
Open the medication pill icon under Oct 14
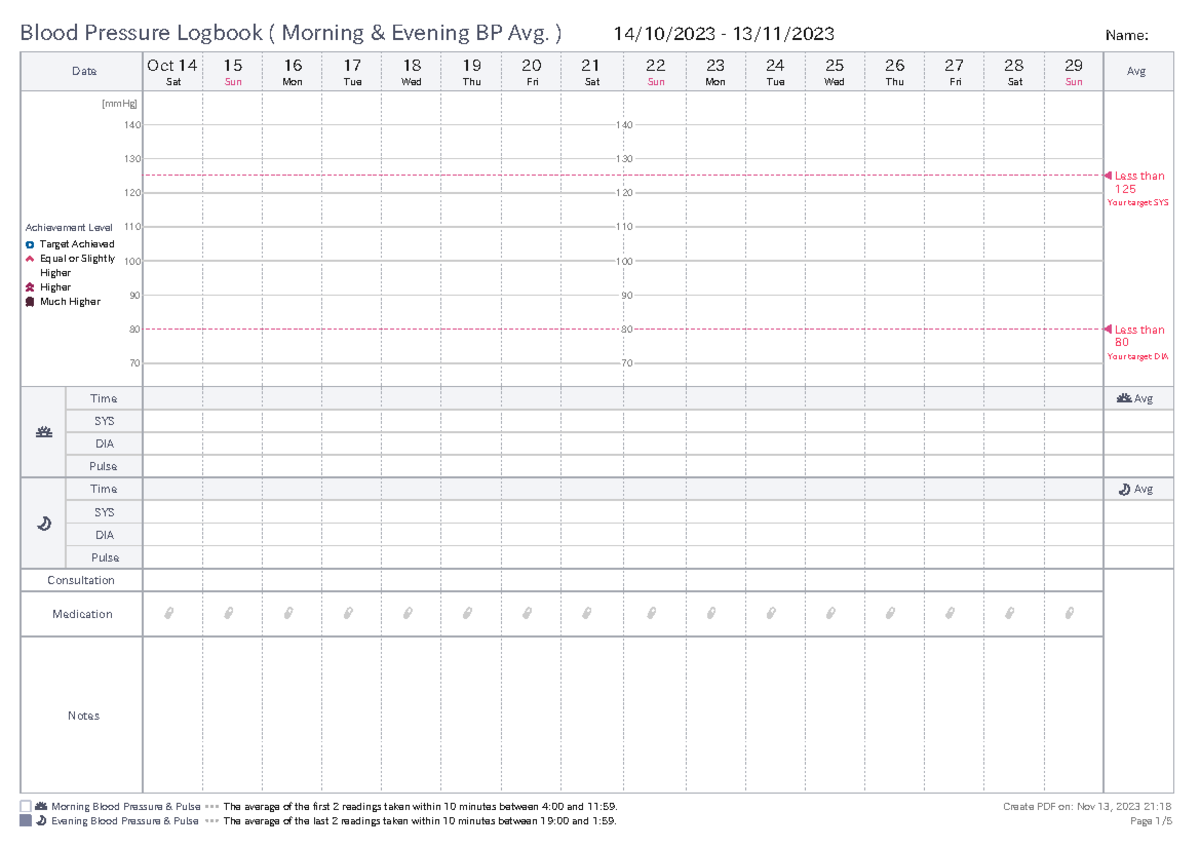167,613
